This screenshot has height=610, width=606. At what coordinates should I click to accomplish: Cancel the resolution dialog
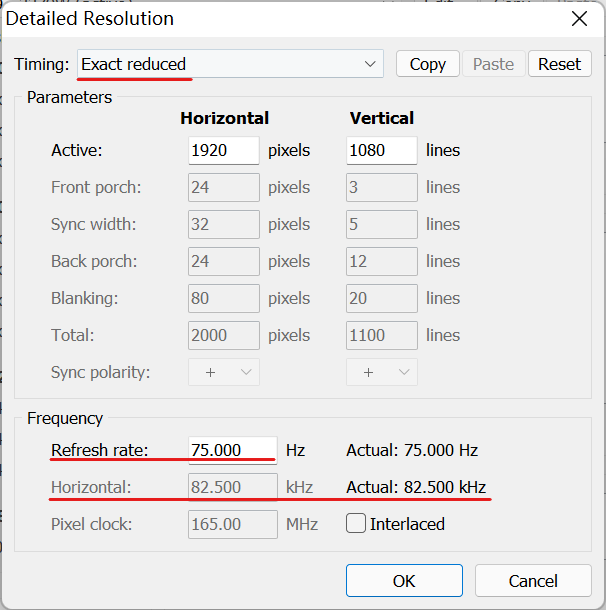pos(533,581)
